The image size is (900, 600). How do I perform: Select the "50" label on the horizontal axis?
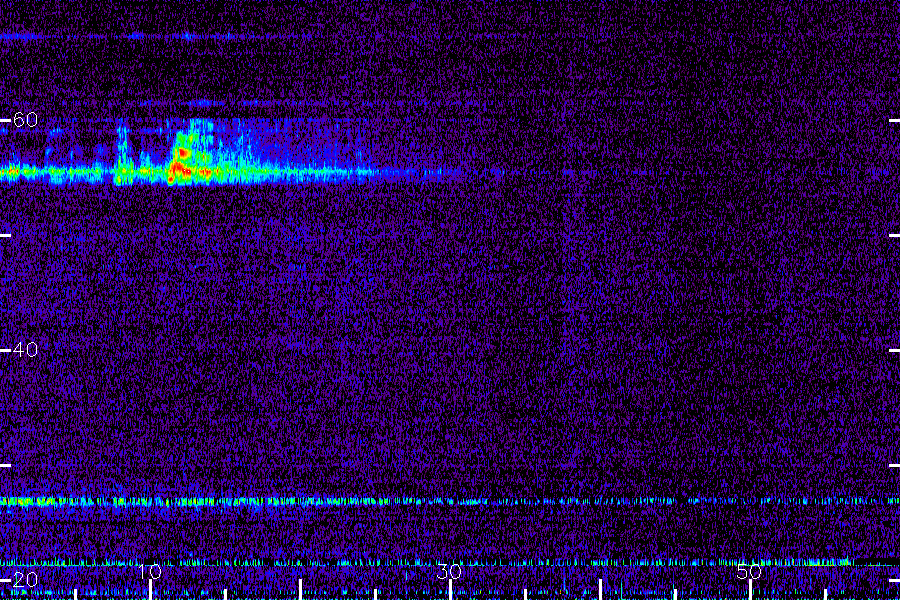(750, 572)
